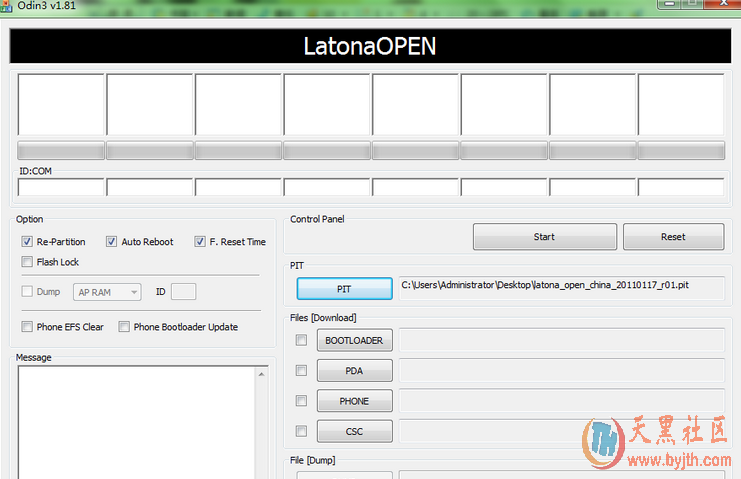Click the PDA file button
Image resolution: width=741 pixels, height=479 pixels.
tap(354, 371)
